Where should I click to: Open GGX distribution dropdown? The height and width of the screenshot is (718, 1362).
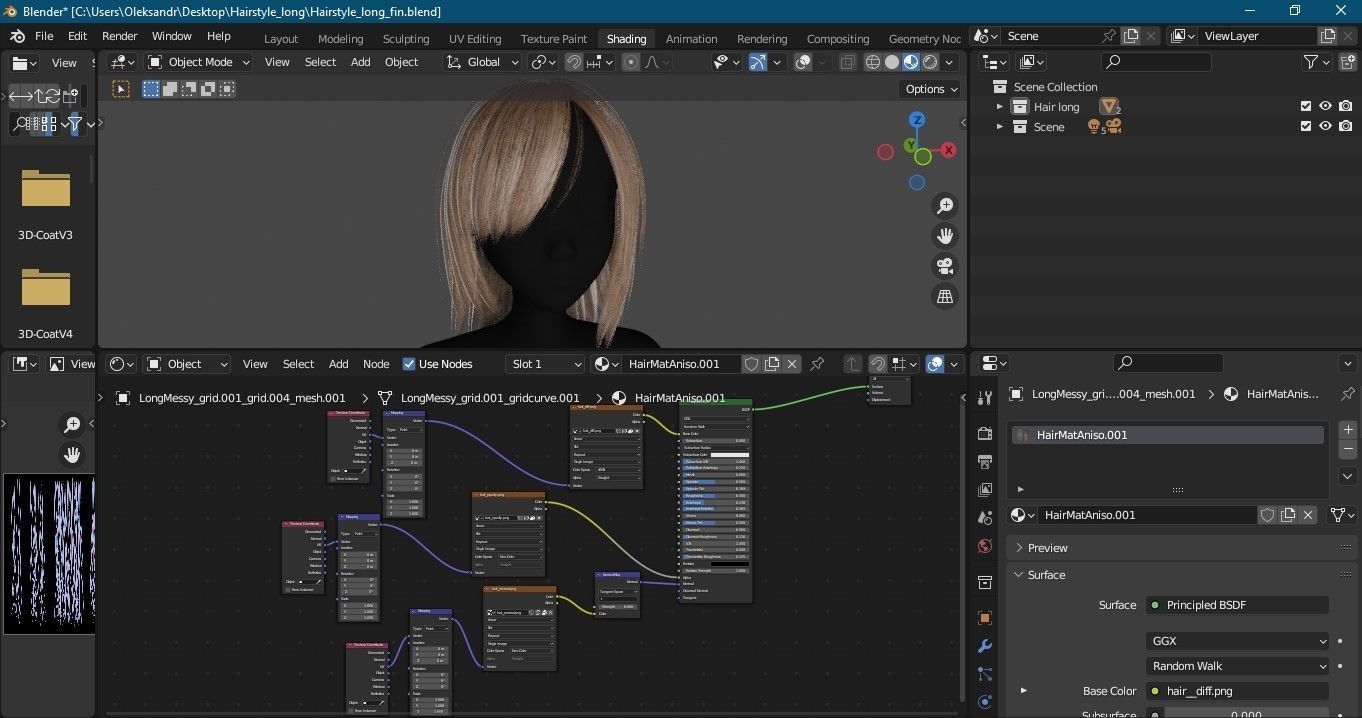tap(1238, 641)
